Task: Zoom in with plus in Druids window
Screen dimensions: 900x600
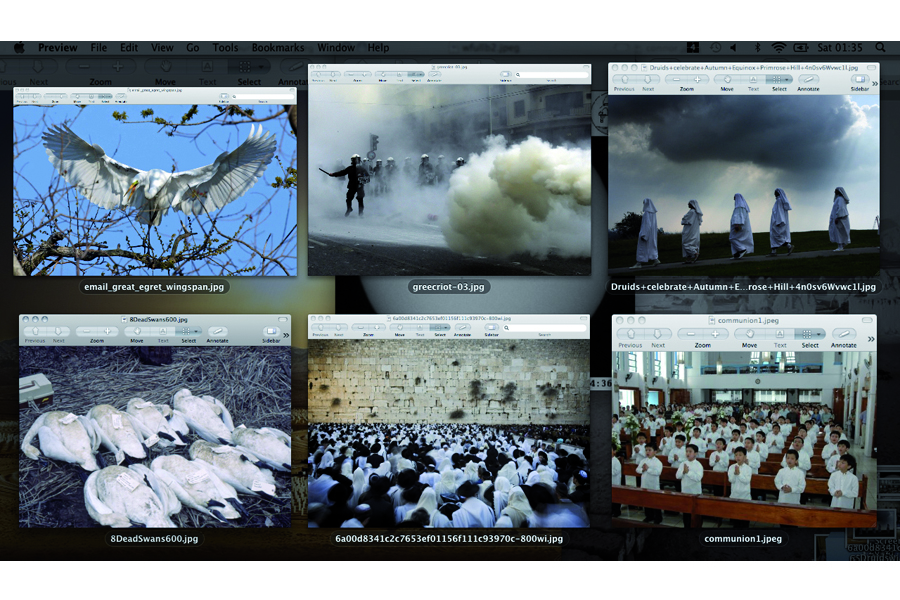Action: [x=697, y=79]
